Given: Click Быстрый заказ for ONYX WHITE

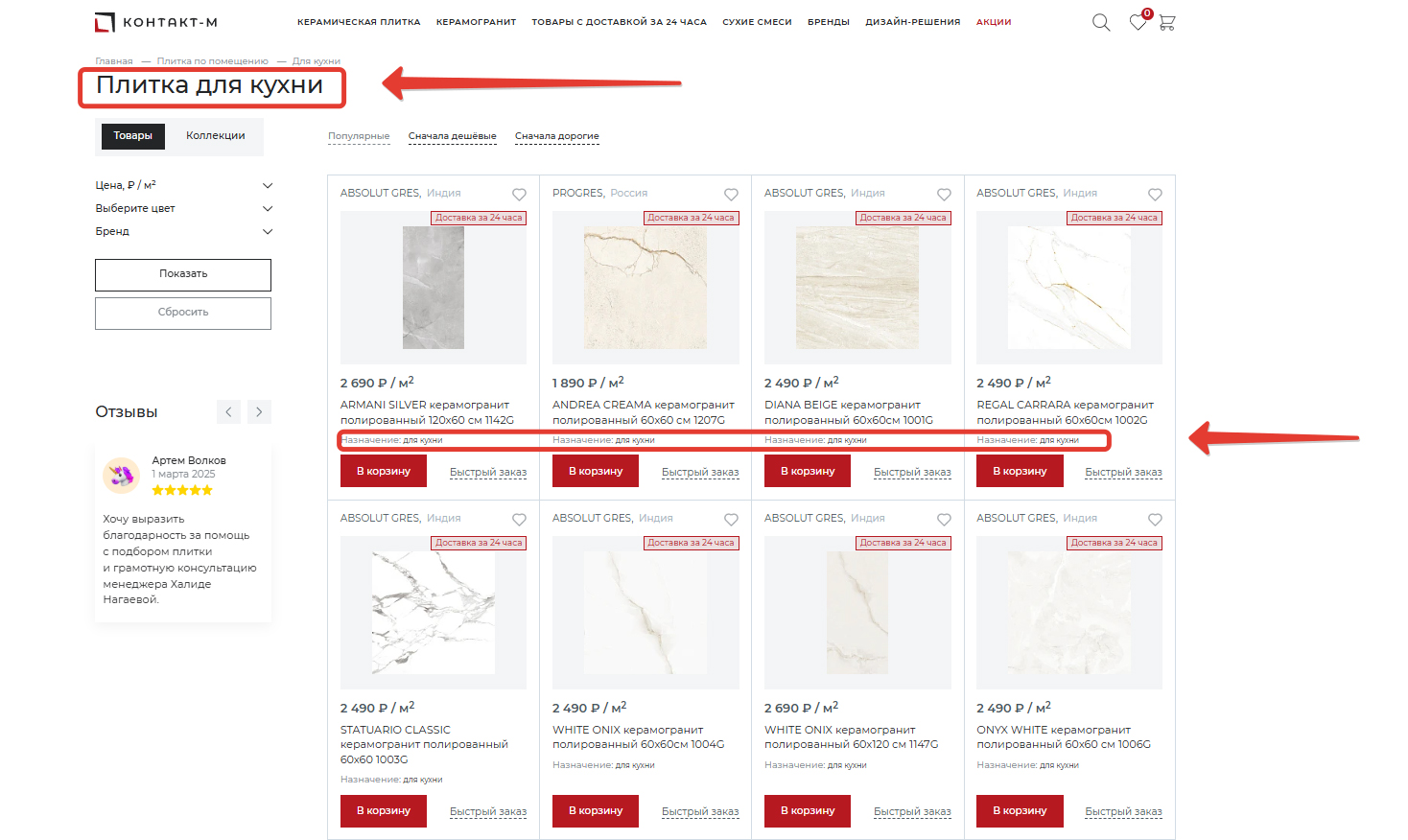Looking at the screenshot, I should click(1123, 811).
